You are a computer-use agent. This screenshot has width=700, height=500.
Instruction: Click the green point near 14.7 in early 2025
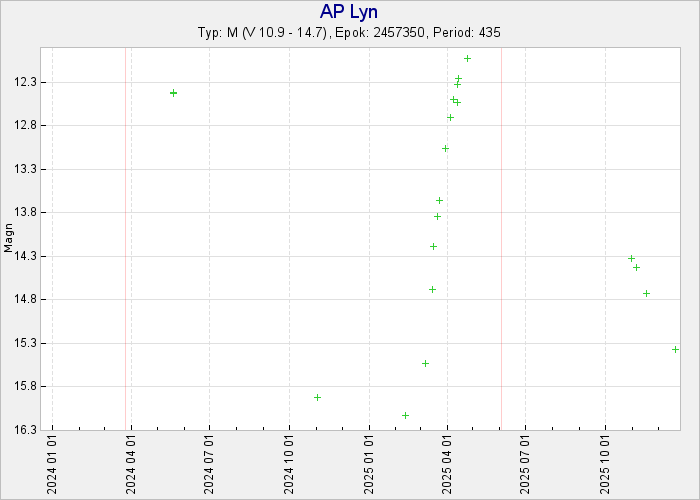coord(432,289)
